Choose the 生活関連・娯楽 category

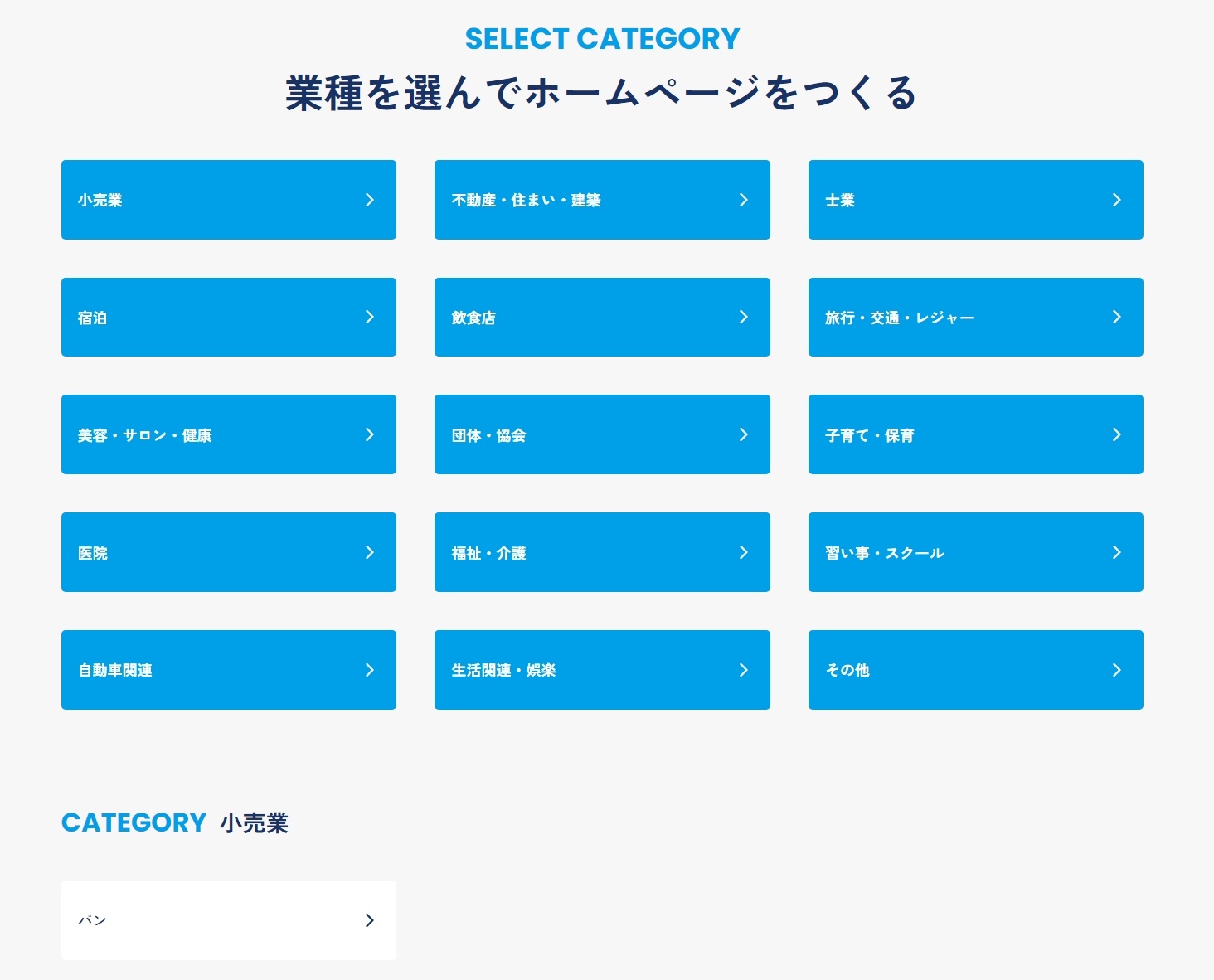coord(601,670)
